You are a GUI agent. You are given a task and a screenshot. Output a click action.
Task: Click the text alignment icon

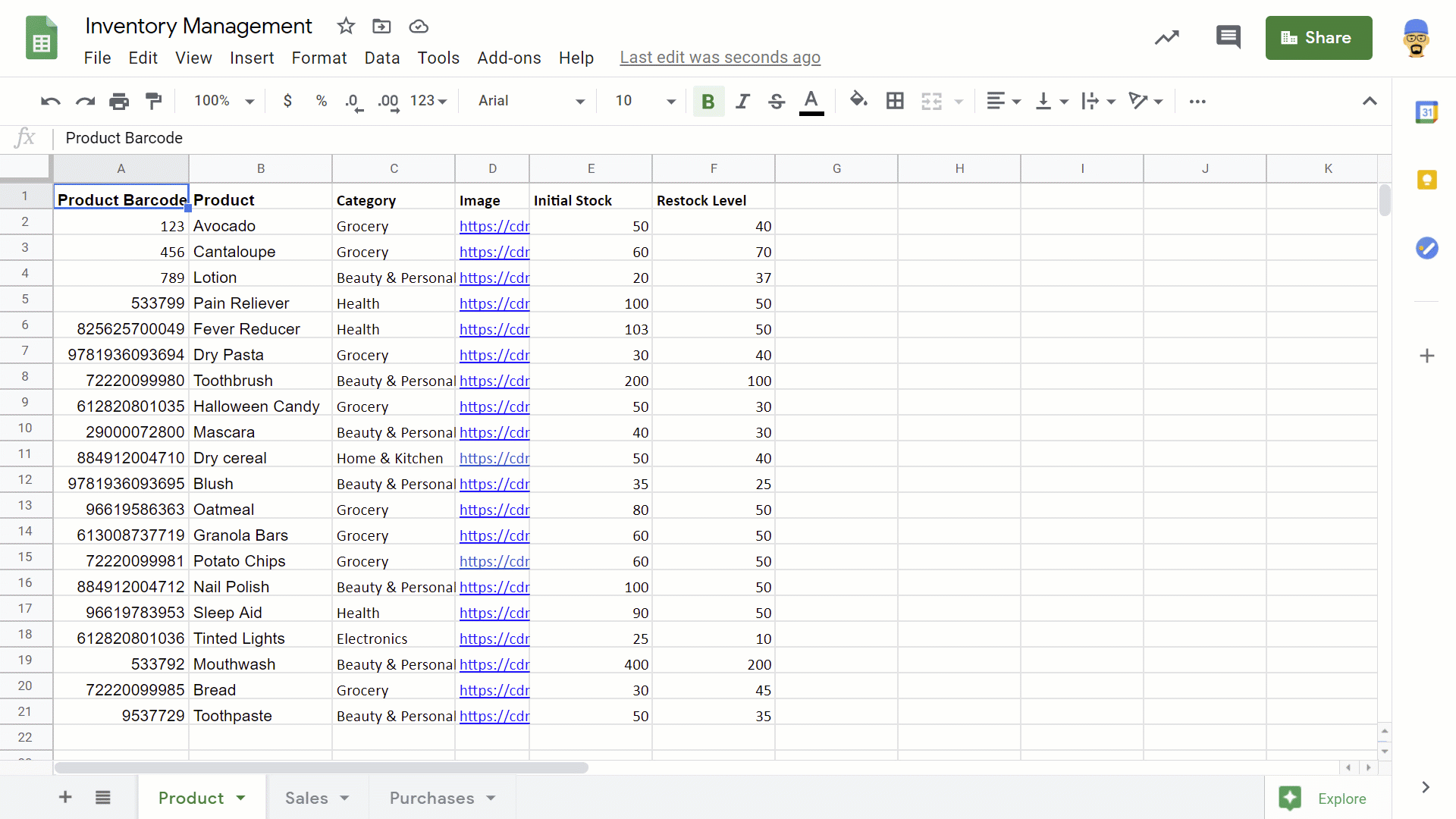coord(996,101)
